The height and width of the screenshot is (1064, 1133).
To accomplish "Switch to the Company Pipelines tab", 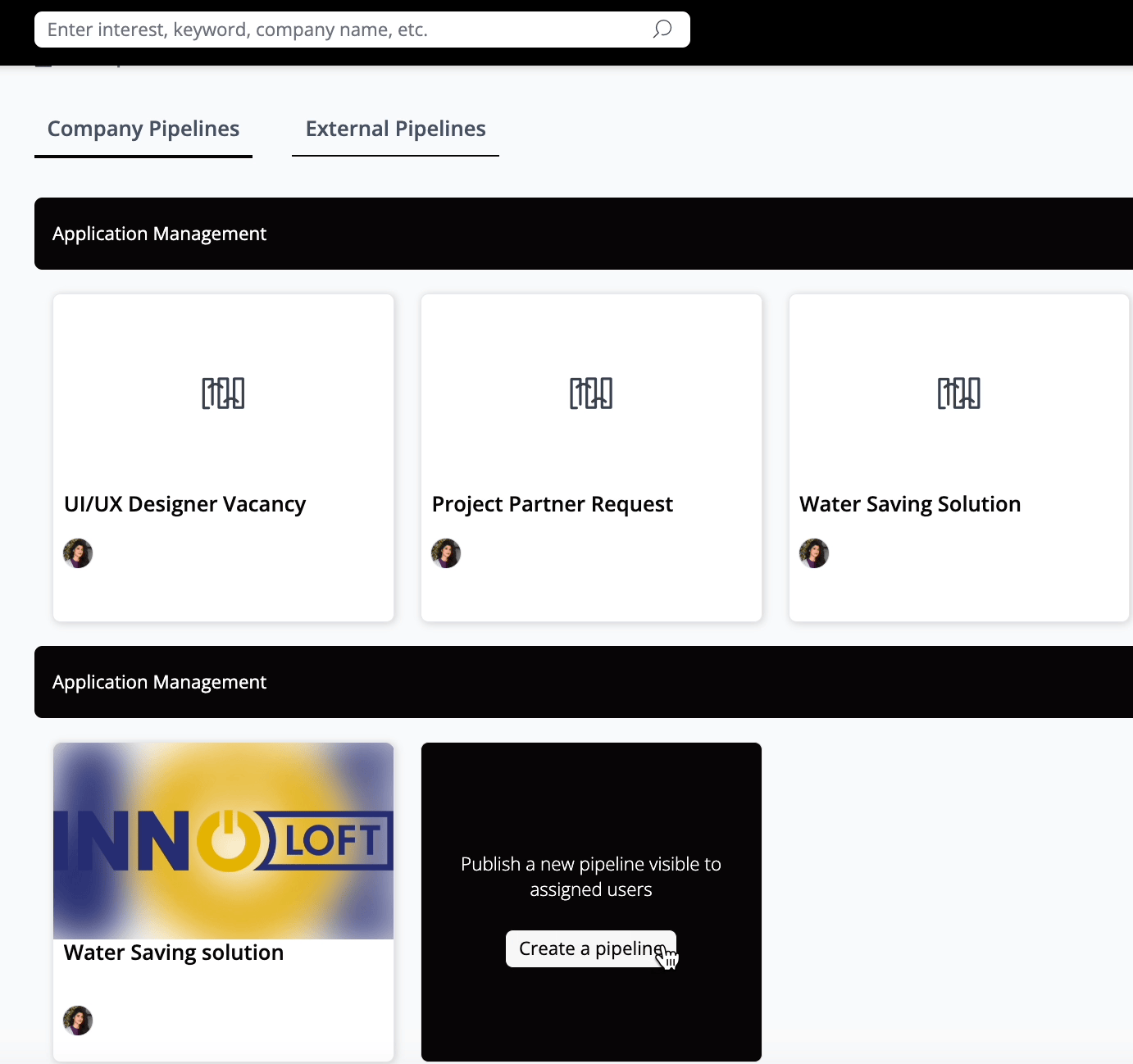I will (x=143, y=129).
